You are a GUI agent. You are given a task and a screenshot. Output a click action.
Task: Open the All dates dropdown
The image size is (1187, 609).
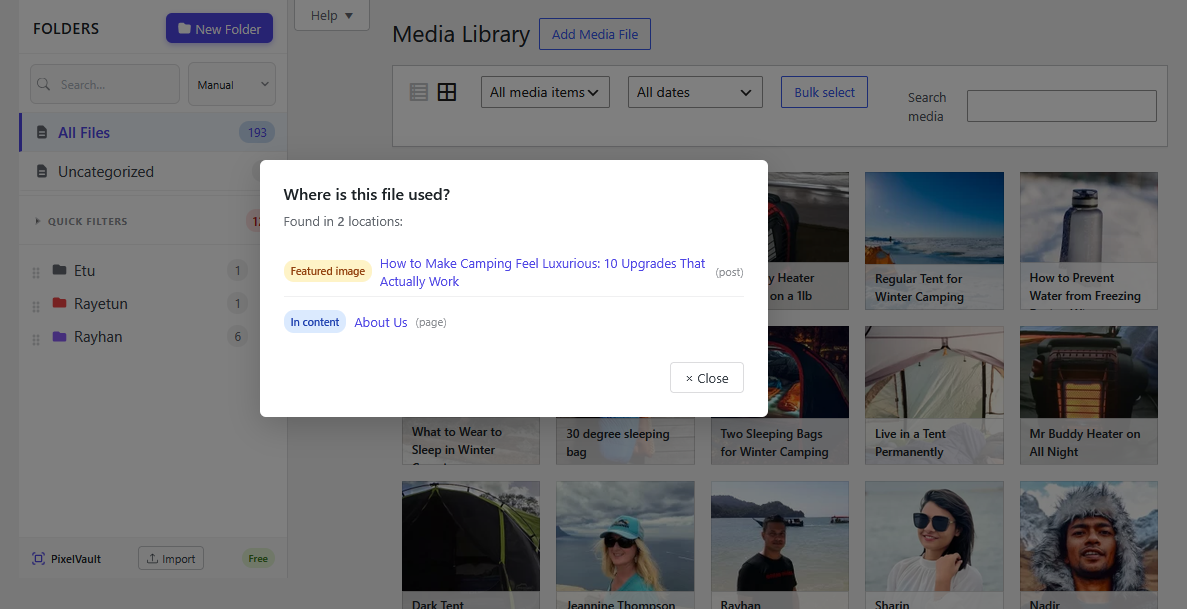[x=695, y=92]
